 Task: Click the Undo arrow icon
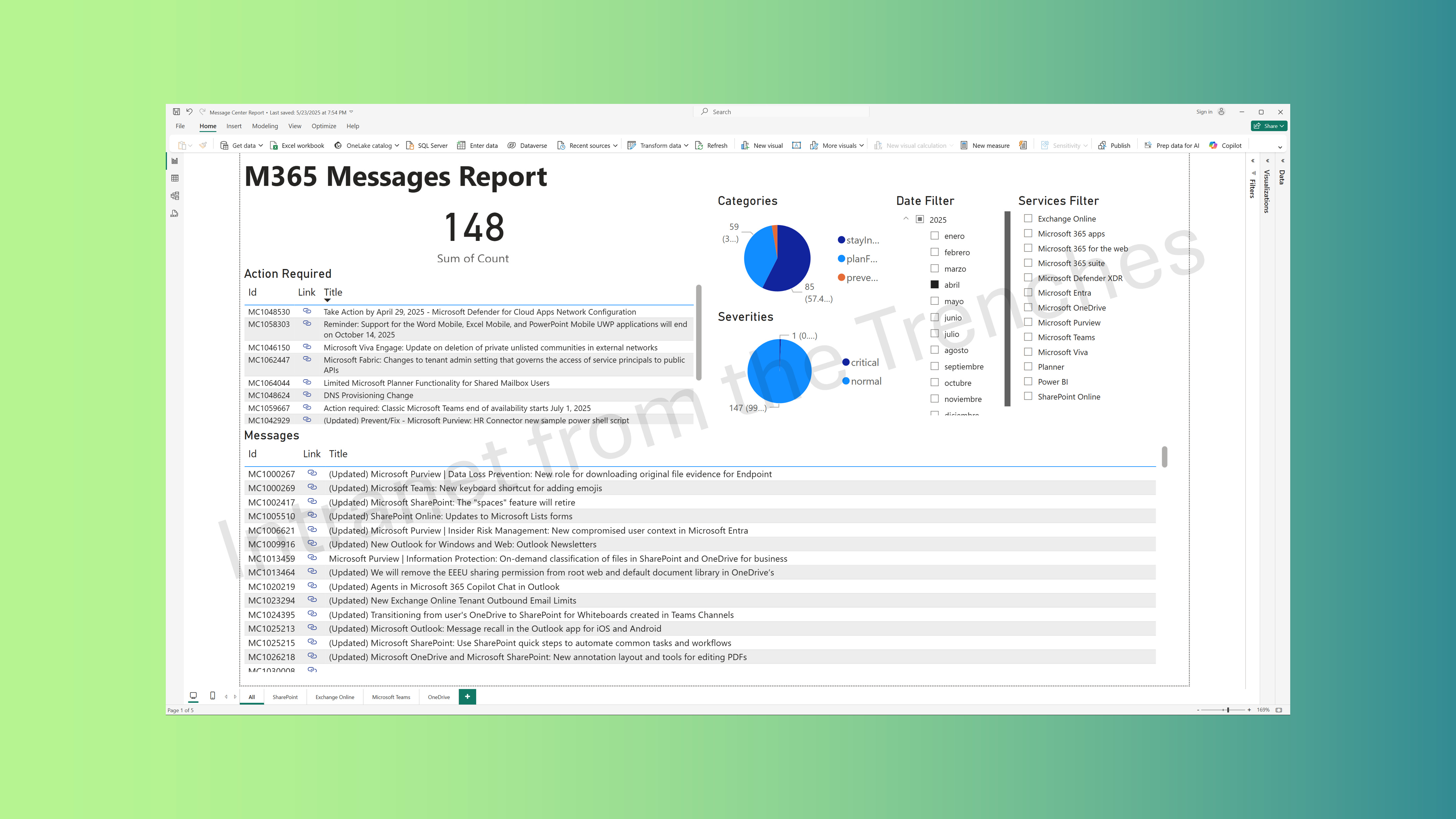click(x=189, y=112)
